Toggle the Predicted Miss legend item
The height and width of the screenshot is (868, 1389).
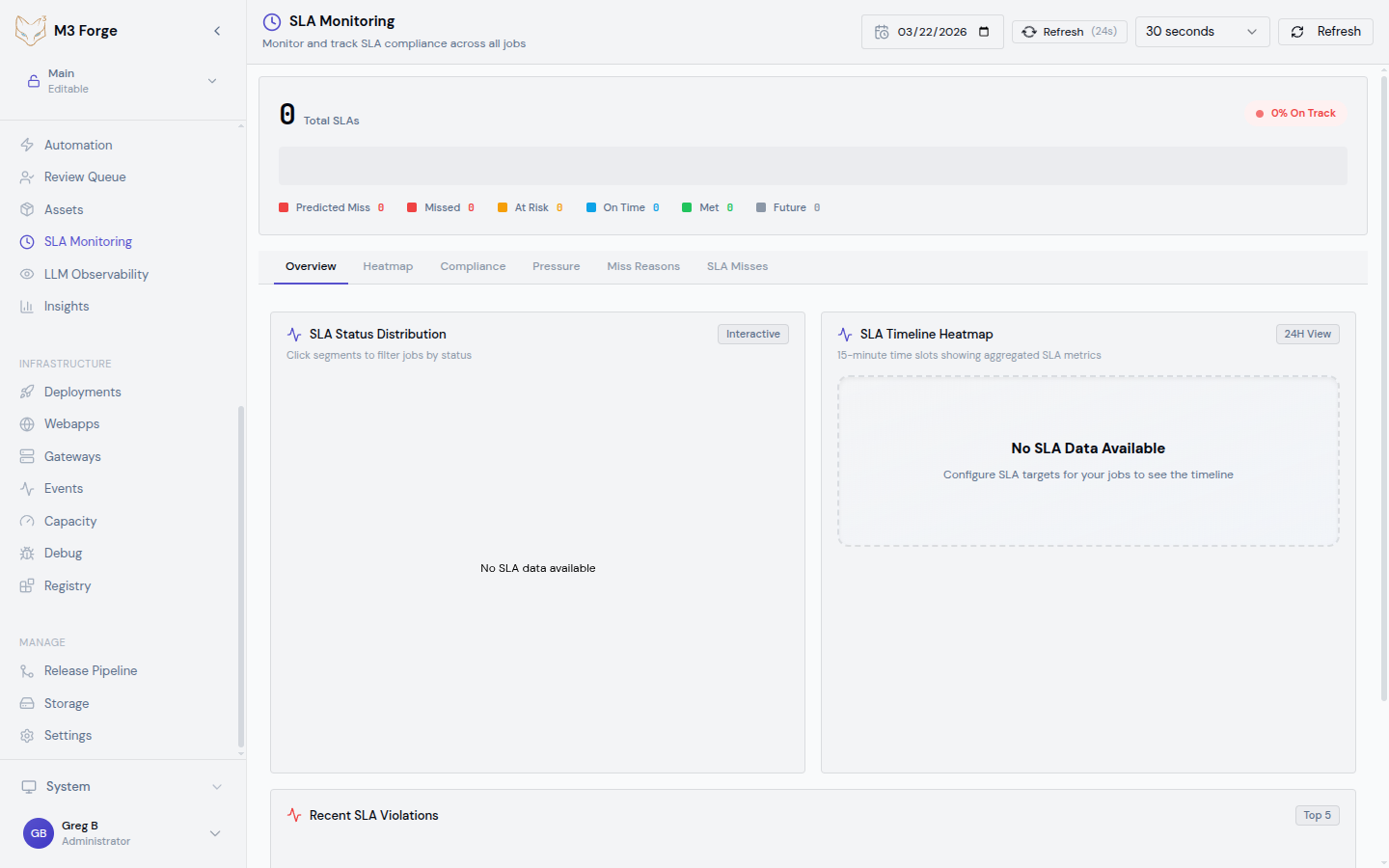[x=331, y=206]
